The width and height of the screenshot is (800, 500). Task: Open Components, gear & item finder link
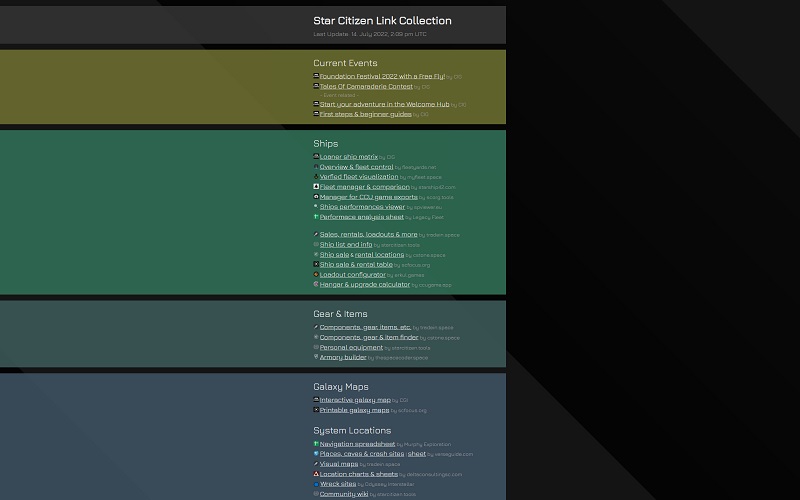click(369, 337)
